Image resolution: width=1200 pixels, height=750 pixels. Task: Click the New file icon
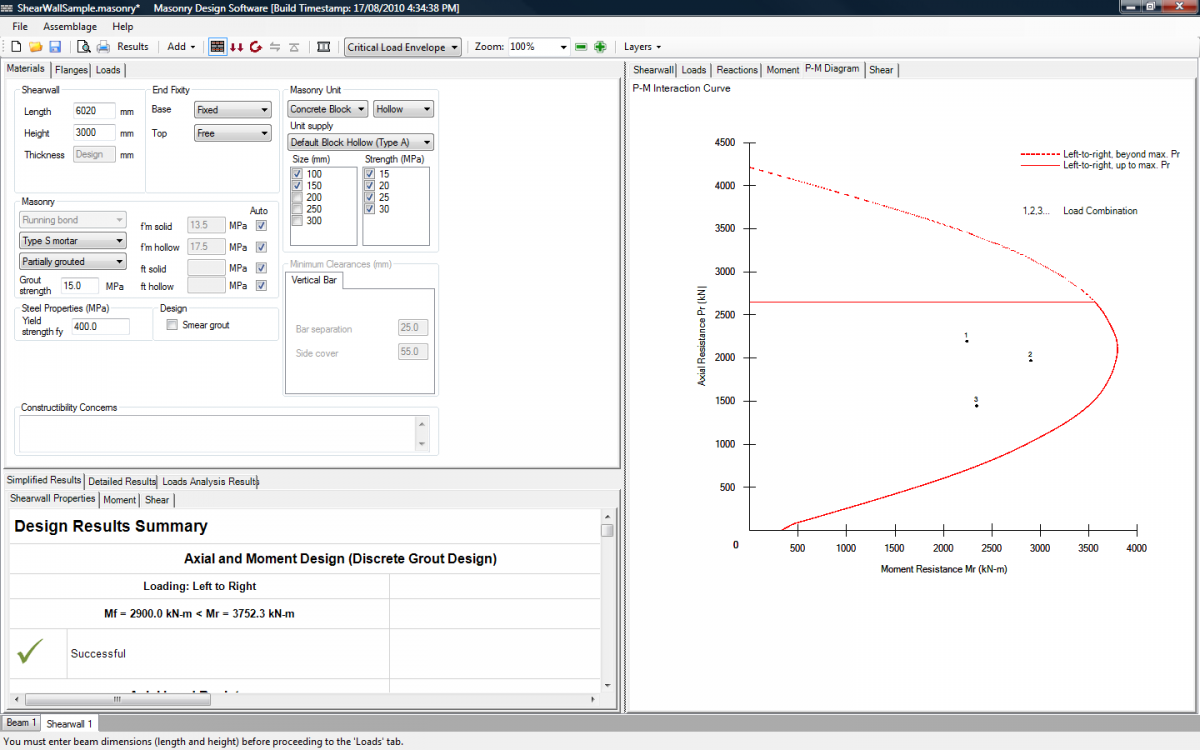(x=16, y=47)
